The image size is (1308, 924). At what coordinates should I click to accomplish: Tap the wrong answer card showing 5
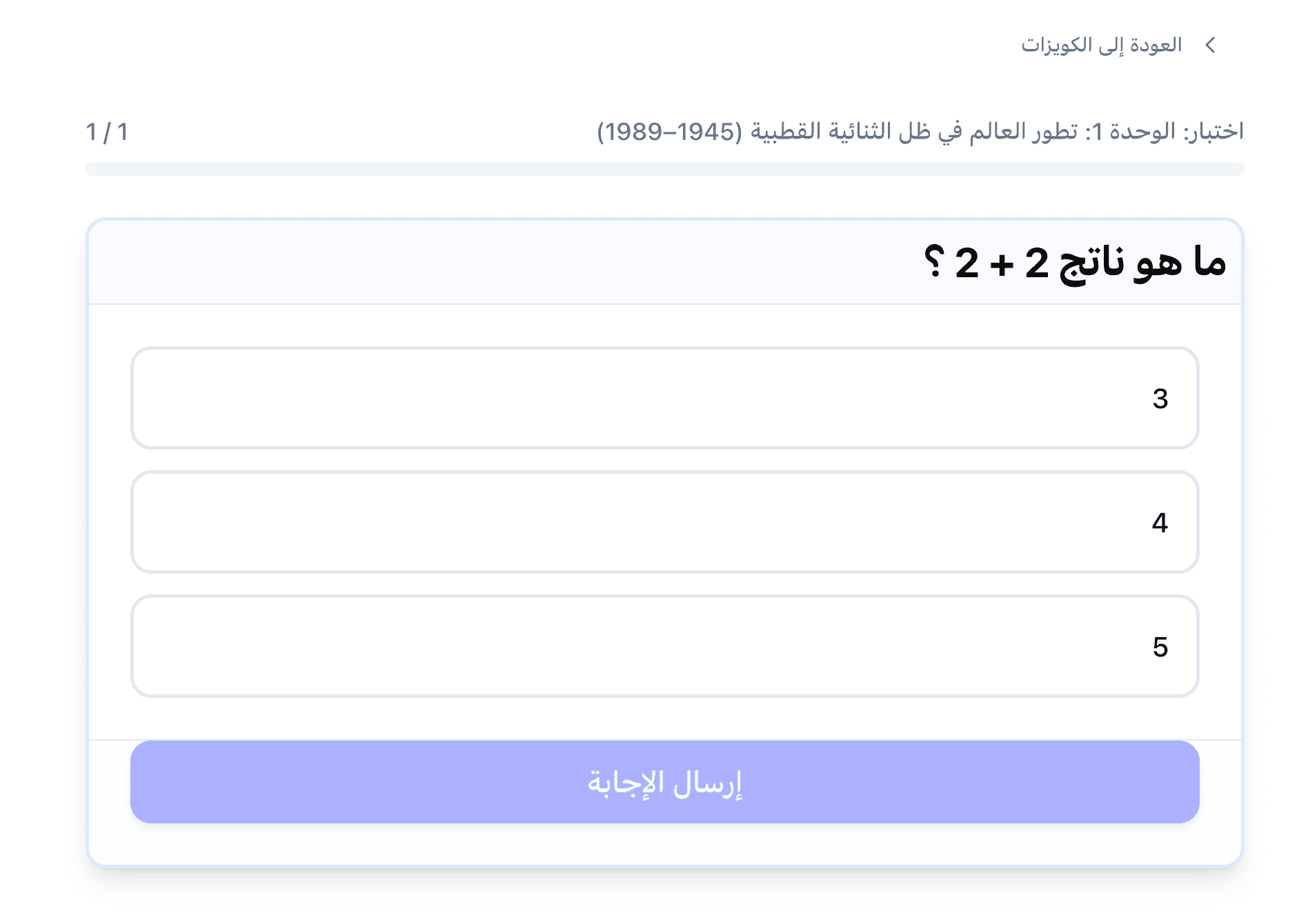pyautogui.click(x=664, y=645)
